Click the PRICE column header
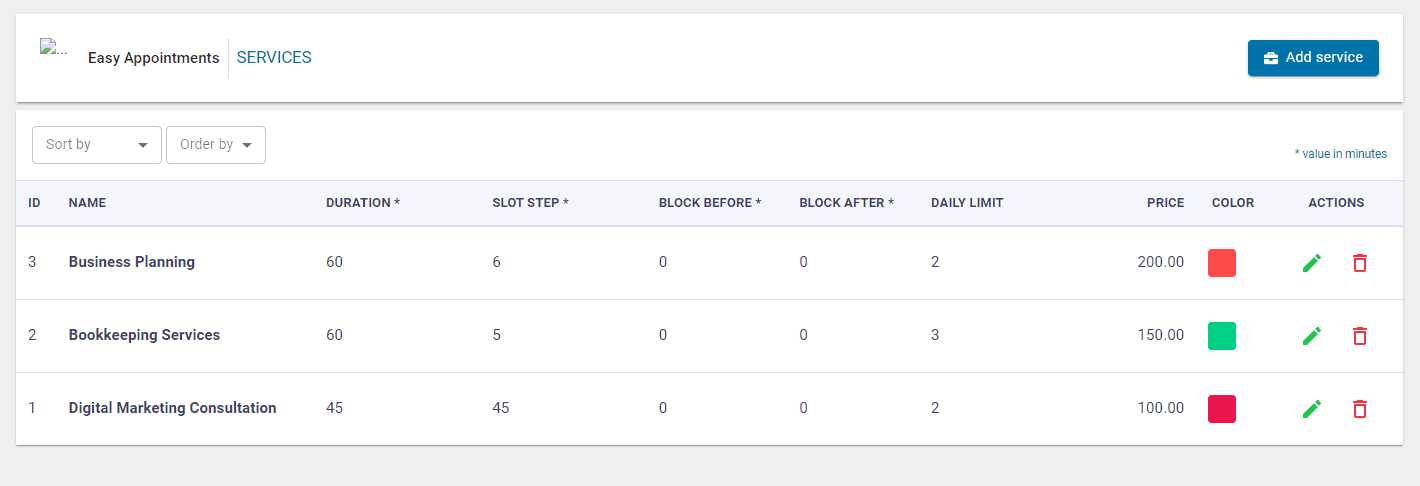The image size is (1420, 486). pos(1165,203)
